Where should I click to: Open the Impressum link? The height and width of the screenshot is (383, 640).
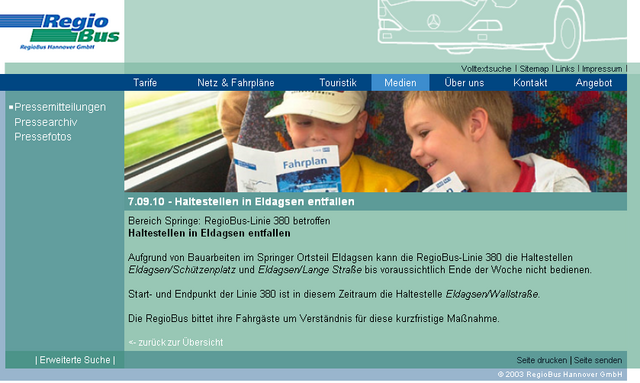(602, 69)
